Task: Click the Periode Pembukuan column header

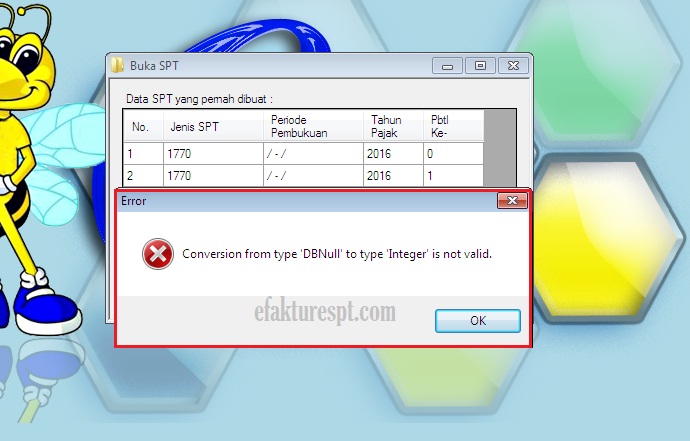Action: (x=313, y=126)
